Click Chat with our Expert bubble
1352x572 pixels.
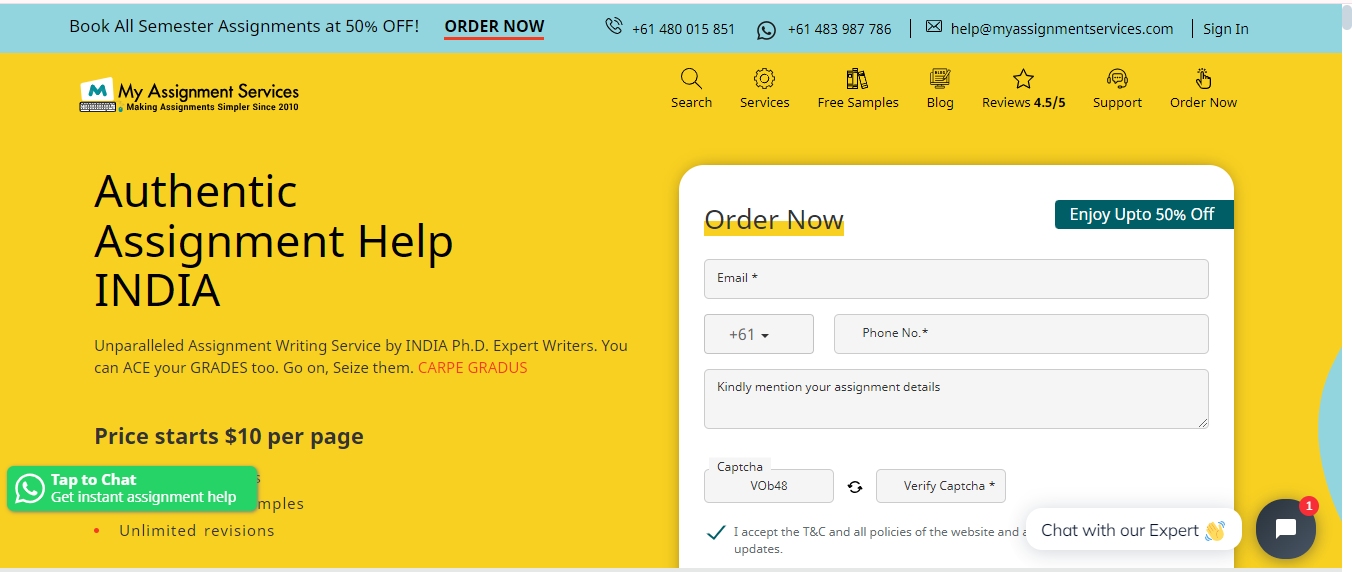click(x=1133, y=530)
